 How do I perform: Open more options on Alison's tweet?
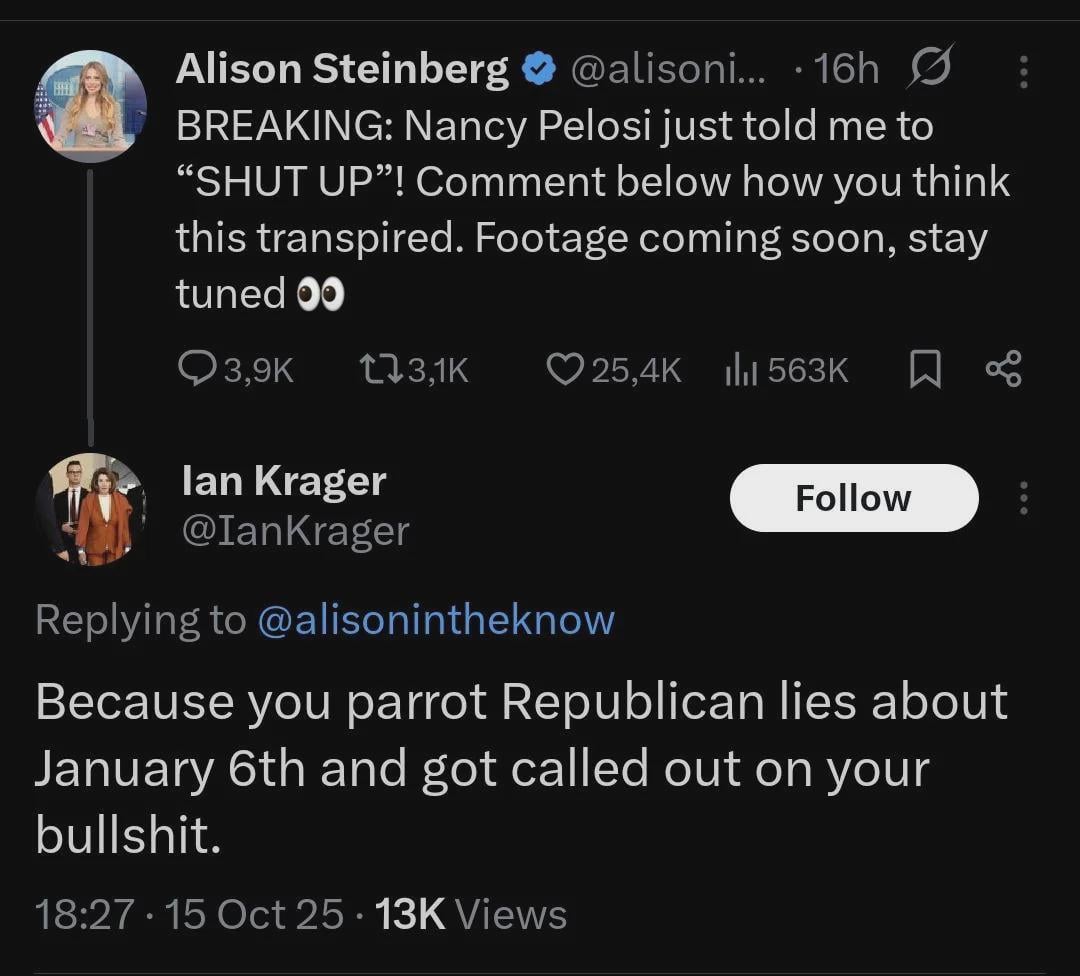[x=1022, y=71]
